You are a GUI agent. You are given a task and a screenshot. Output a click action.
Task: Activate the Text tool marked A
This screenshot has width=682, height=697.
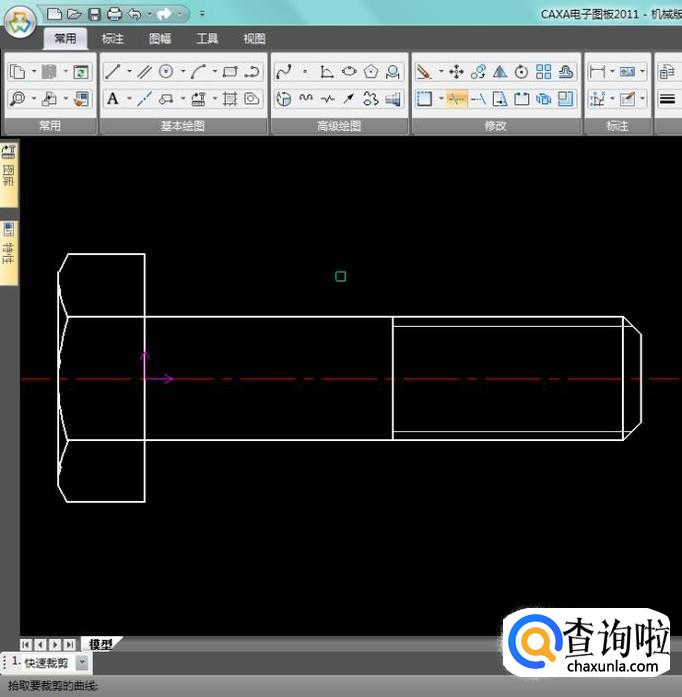pos(112,99)
